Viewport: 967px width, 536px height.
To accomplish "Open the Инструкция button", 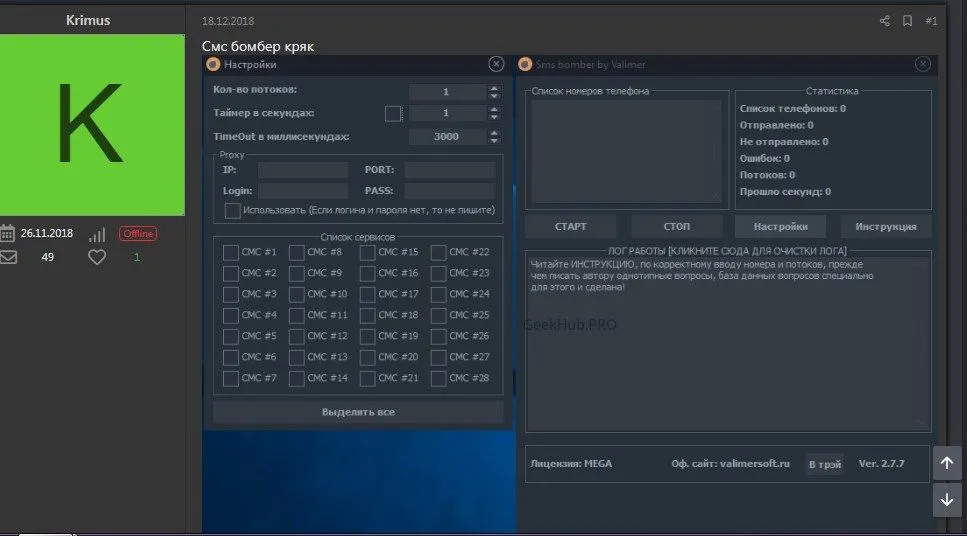I will pyautogui.click(x=886, y=226).
